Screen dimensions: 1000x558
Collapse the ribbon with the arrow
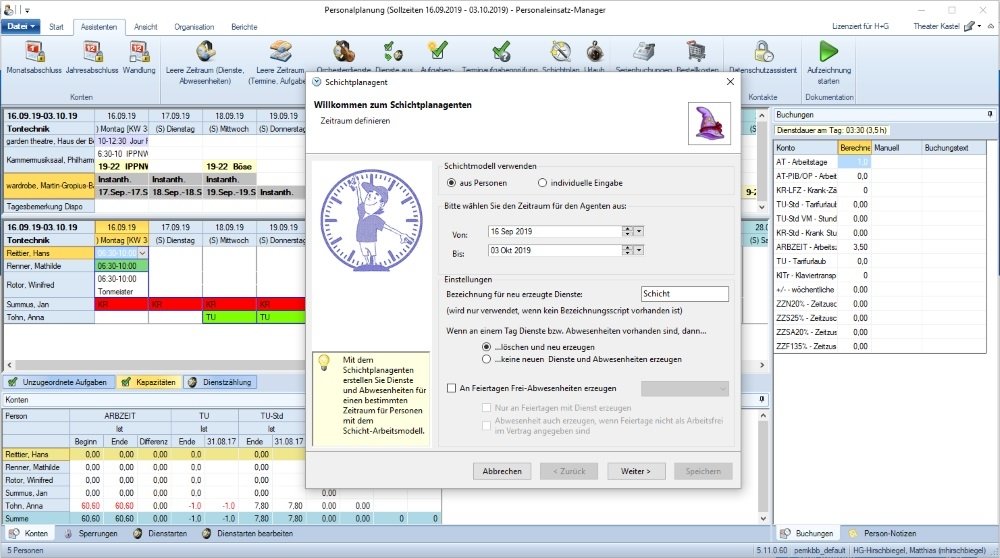click(990, 26)
